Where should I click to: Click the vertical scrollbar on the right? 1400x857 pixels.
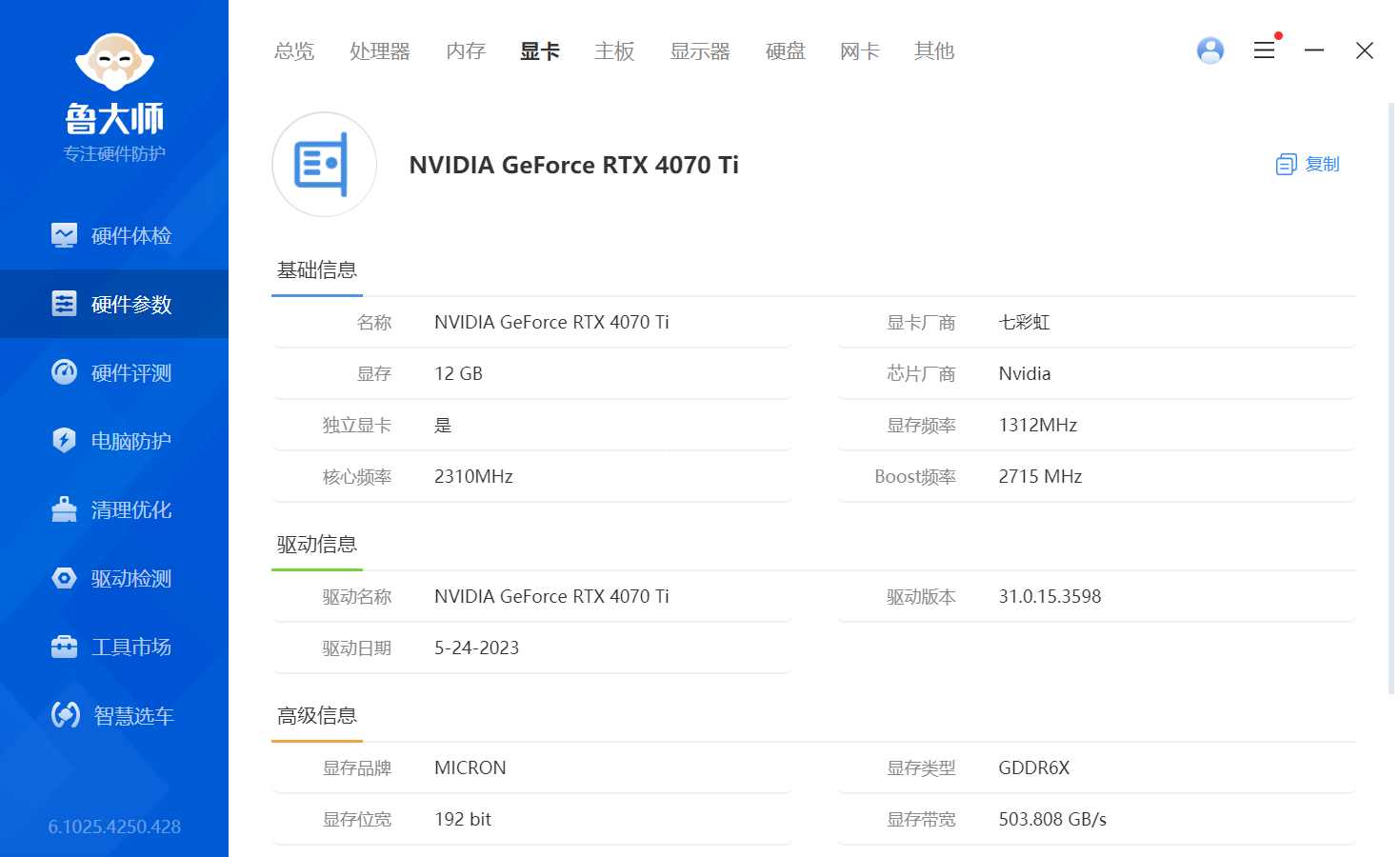coord(1391,398)
